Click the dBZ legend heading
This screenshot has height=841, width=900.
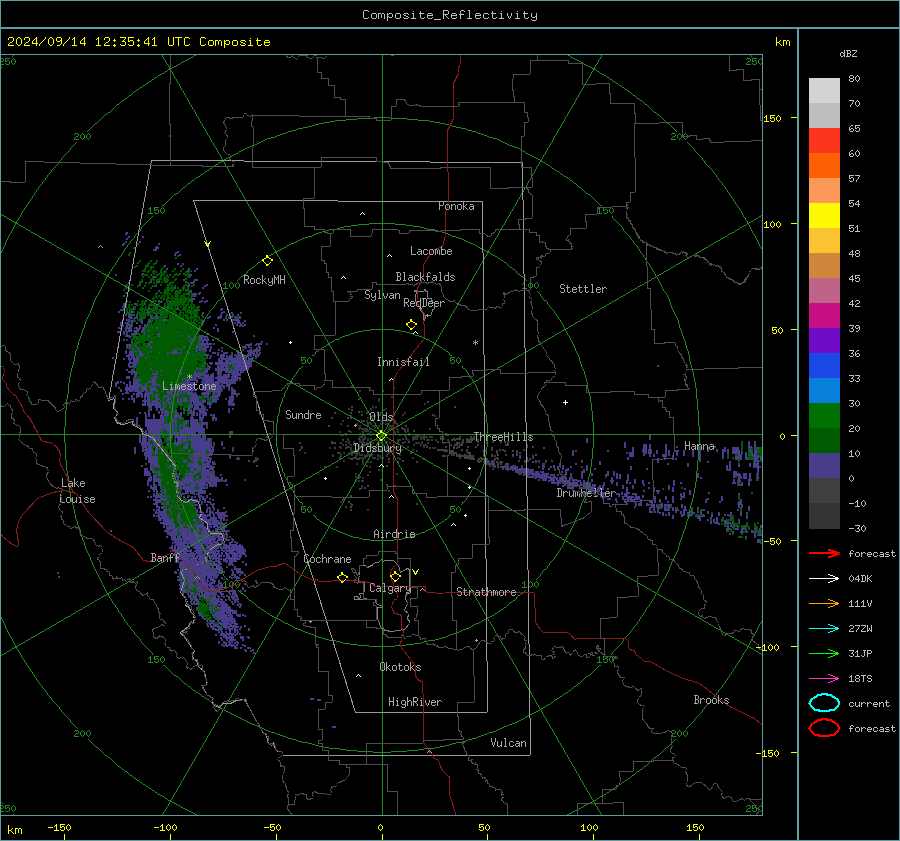(x=848, y=53)
